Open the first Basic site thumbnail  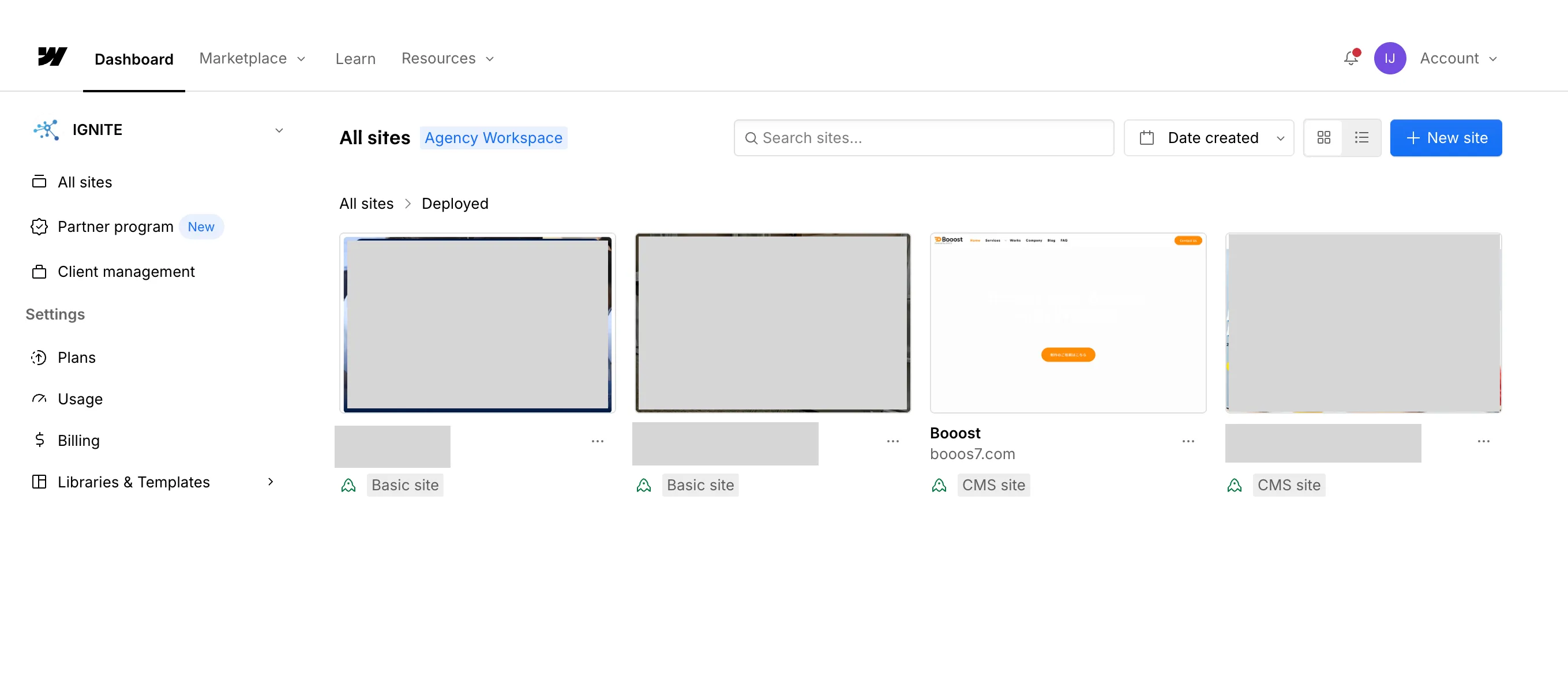pyautogui.click(x=477, y=323)
